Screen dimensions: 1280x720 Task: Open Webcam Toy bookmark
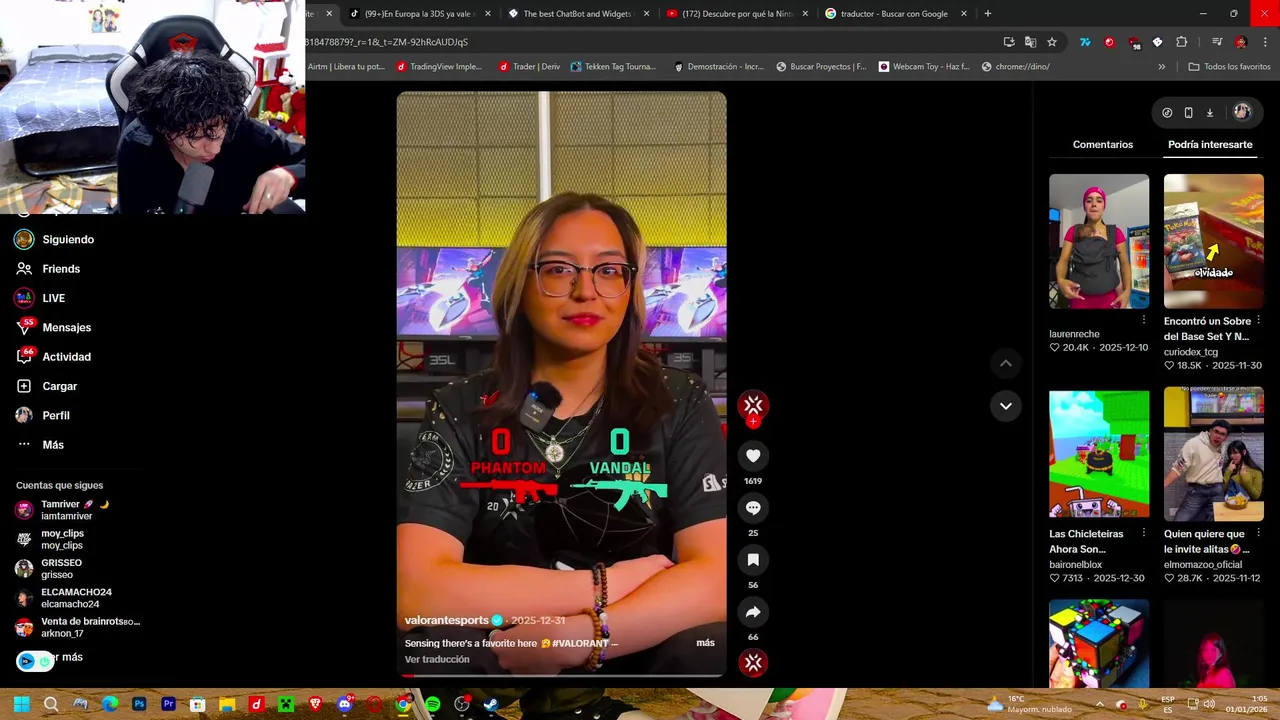(924, 67)
